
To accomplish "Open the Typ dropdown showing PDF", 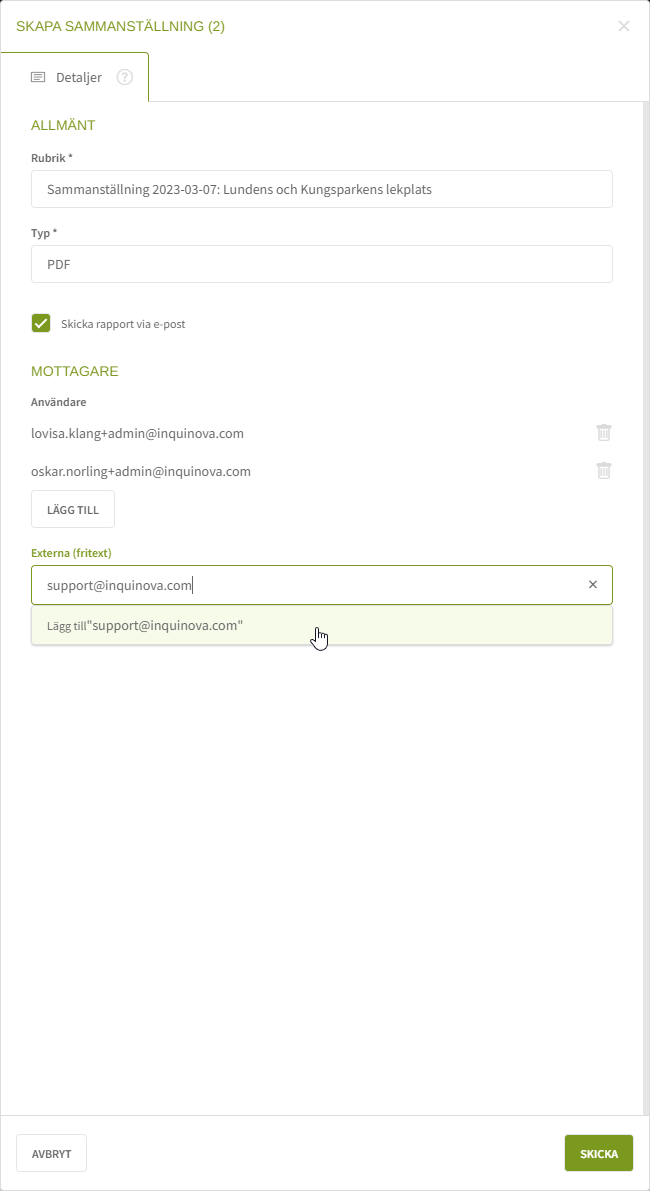I will [321, 264].
